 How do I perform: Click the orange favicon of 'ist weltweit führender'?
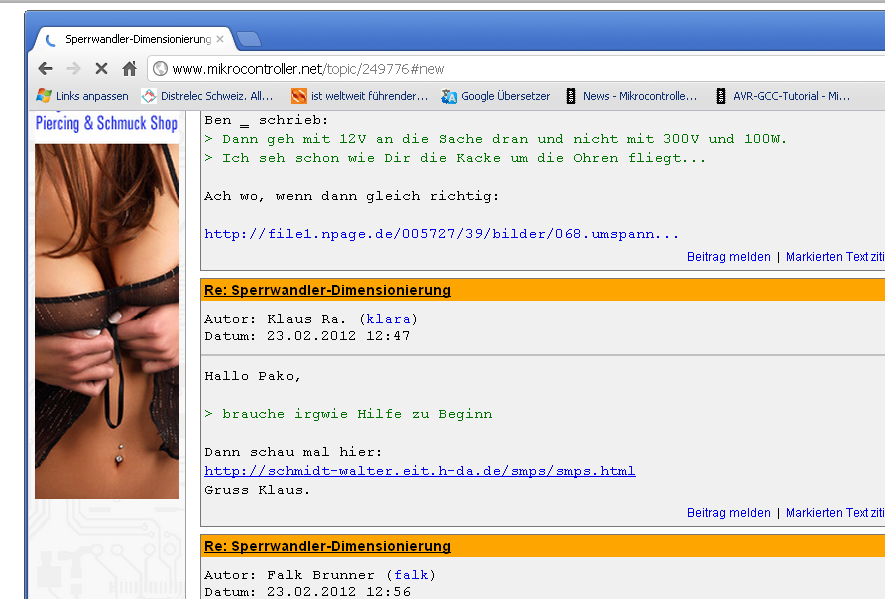click(x=299, y=96)
